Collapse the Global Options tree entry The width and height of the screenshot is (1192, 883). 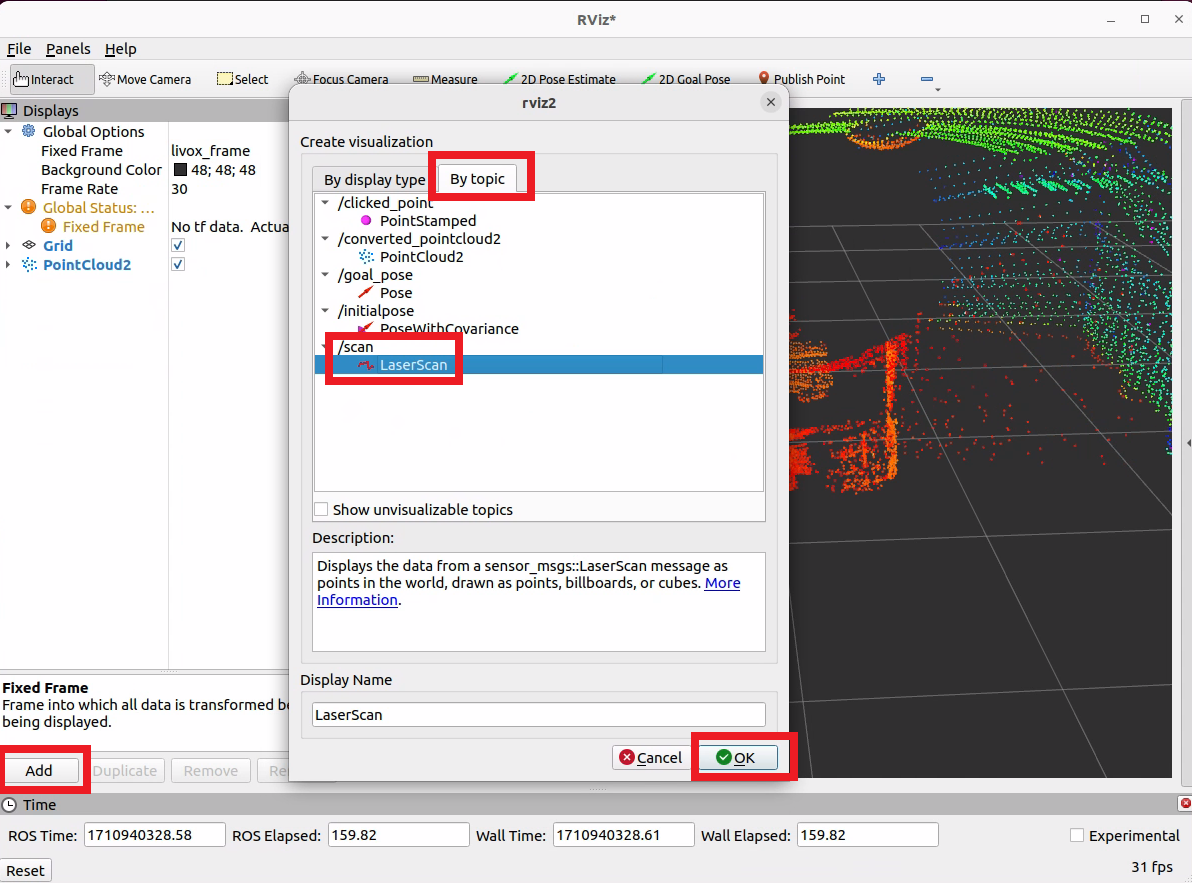tap(10, 131)
